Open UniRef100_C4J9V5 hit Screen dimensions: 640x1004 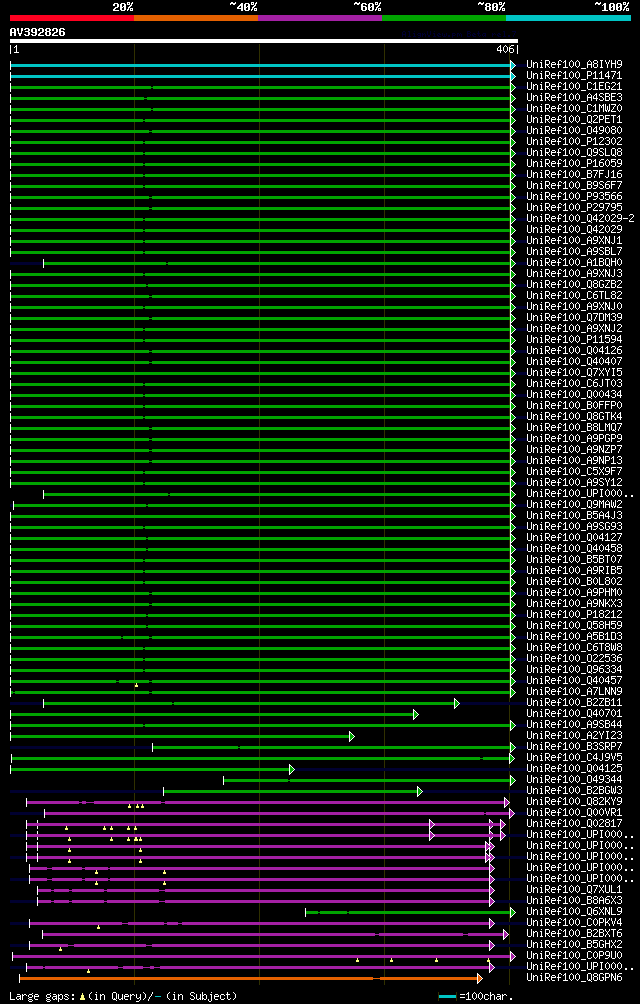pos(574,757)
